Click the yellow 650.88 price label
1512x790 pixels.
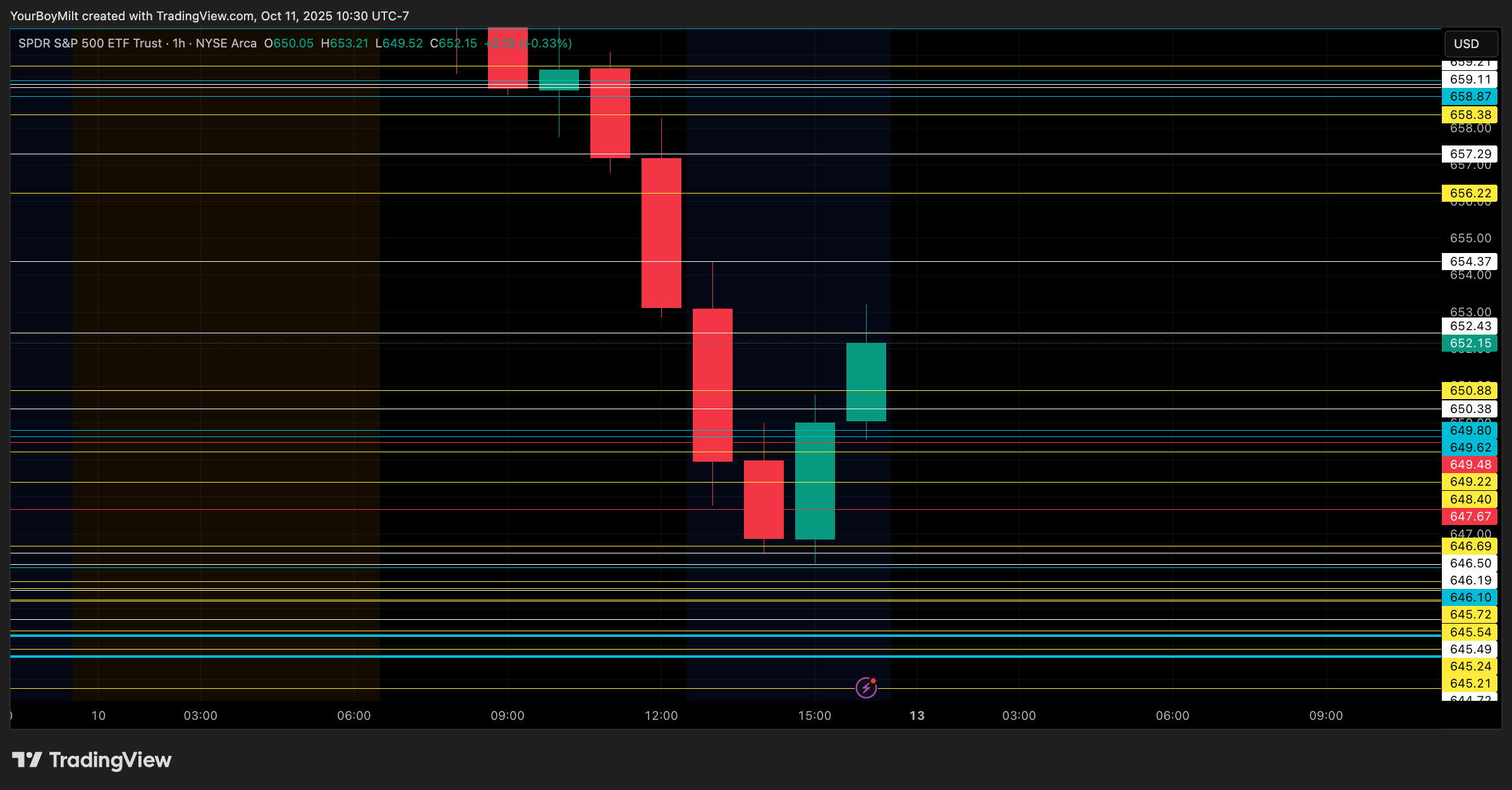1470,391
